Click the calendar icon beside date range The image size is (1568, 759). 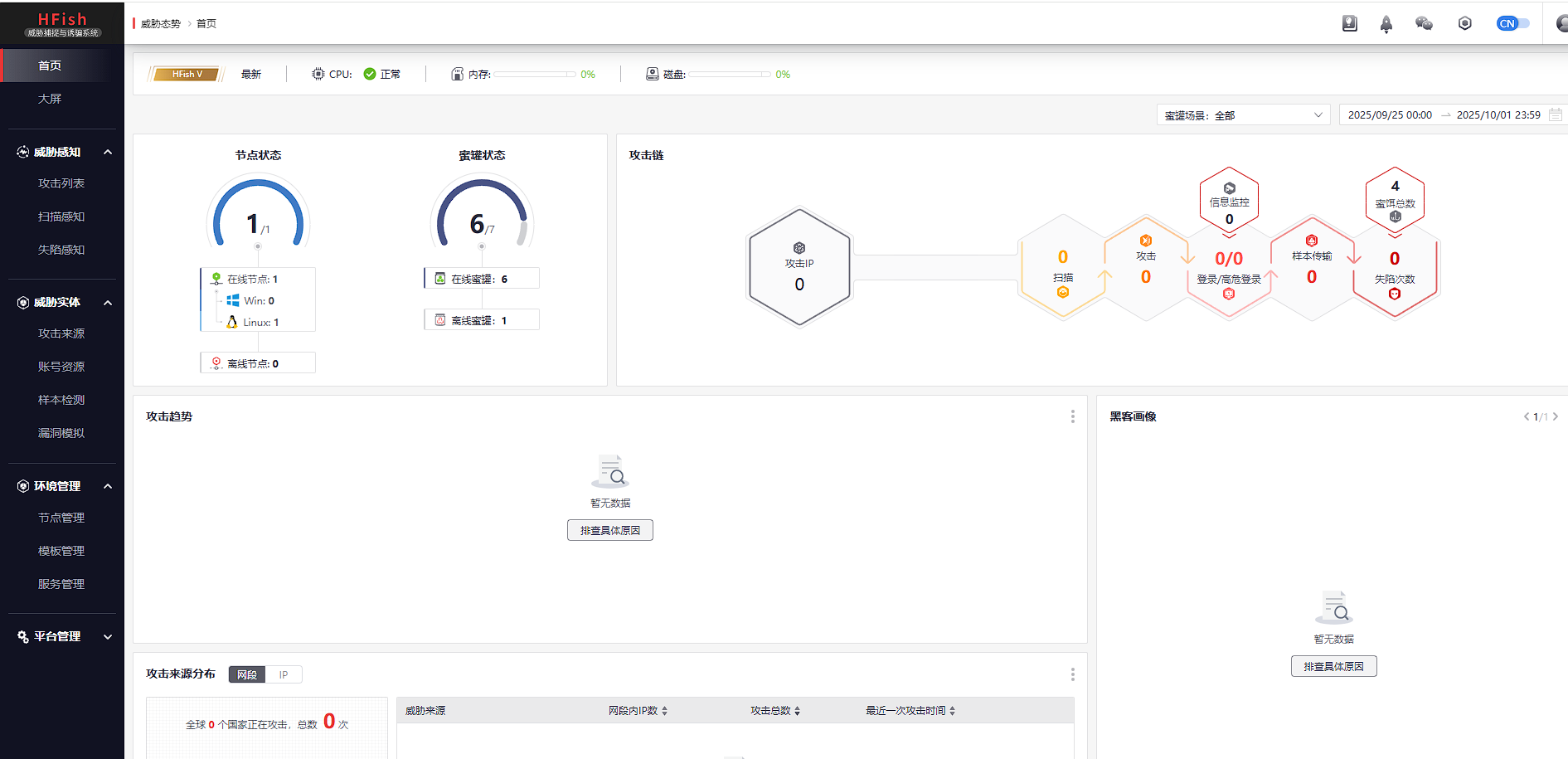[x=1555, y=115]
